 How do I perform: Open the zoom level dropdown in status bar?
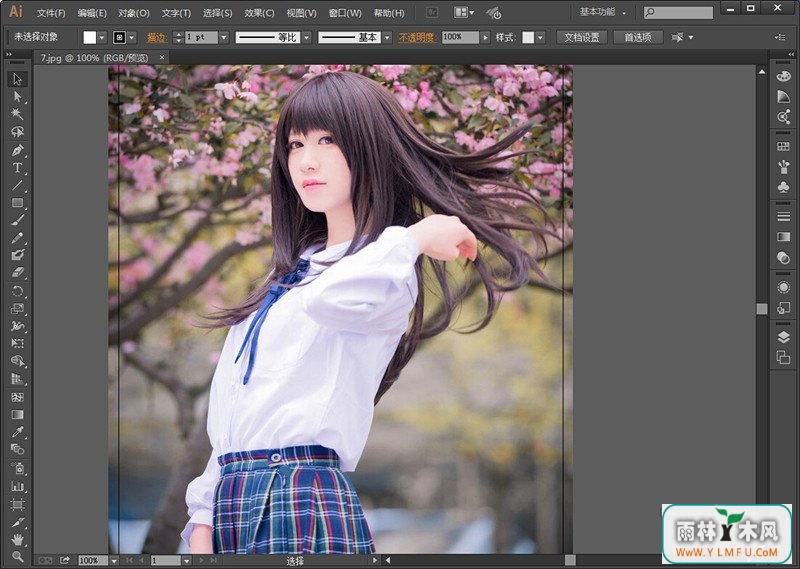tap(114, 560)
